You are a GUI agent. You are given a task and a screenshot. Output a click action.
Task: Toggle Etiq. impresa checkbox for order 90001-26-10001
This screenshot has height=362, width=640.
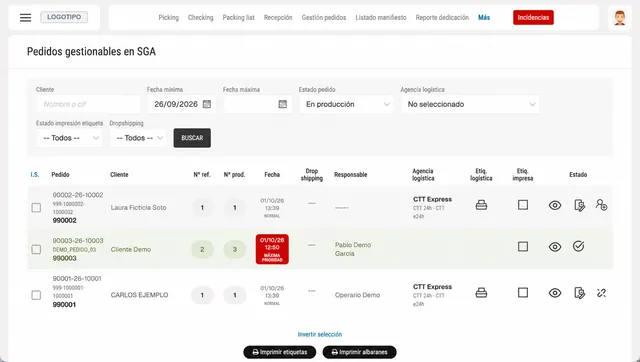(523, 293)
